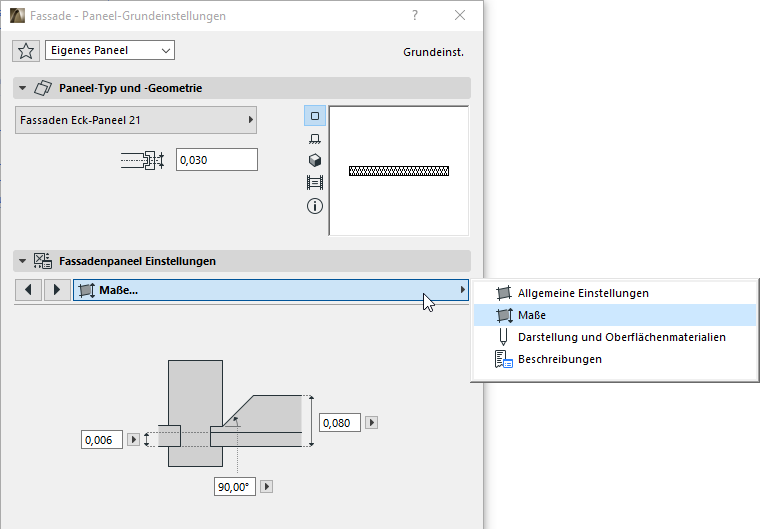Click the Paneel-Typ und -Geometrie header icon
This screenshot has height=529, width=760.
pos(43,88)
